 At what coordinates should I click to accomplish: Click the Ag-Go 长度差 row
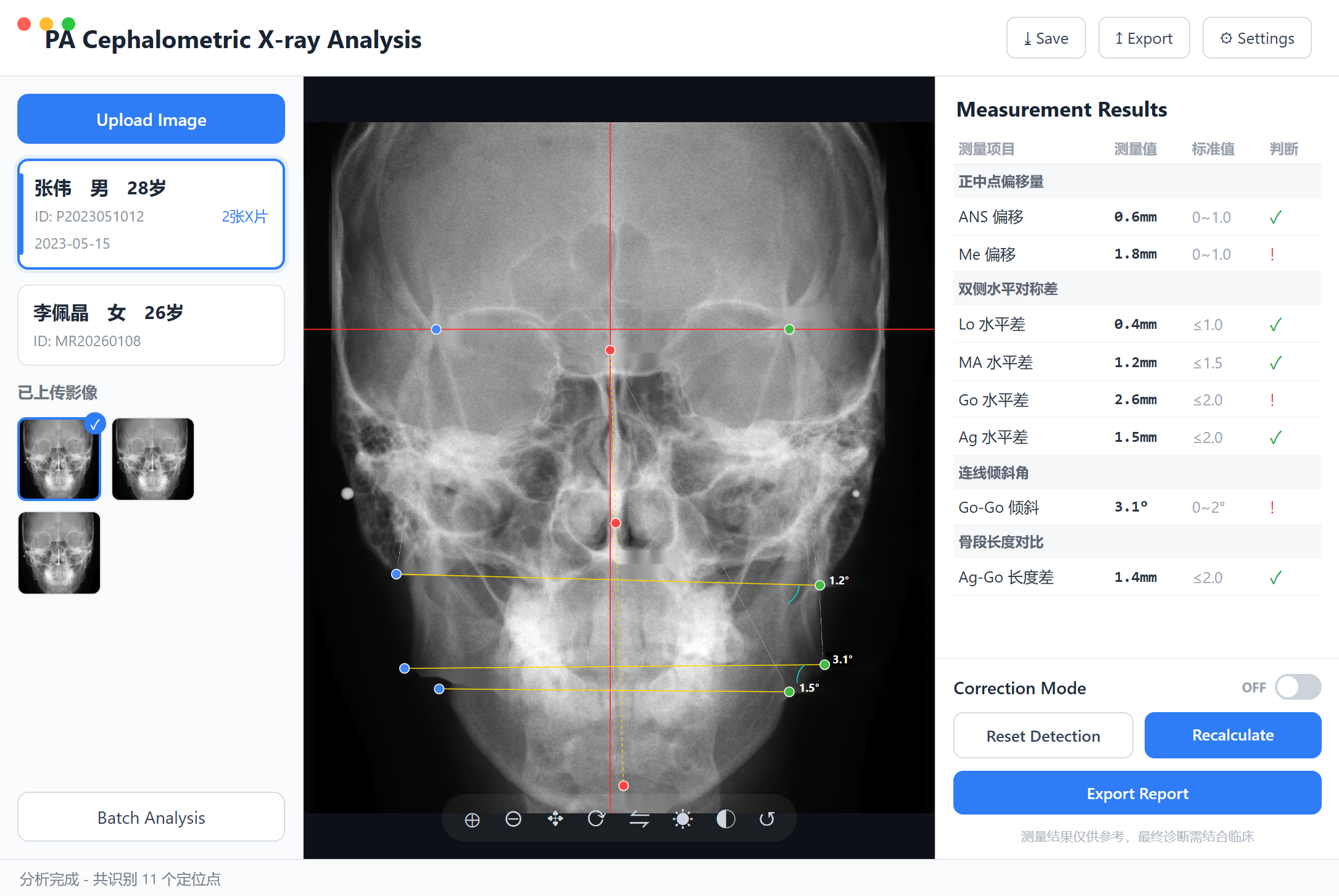(1137, 577)
